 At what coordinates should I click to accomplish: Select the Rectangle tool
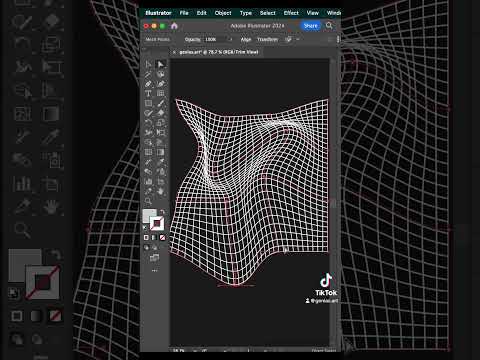click(148, 103)
